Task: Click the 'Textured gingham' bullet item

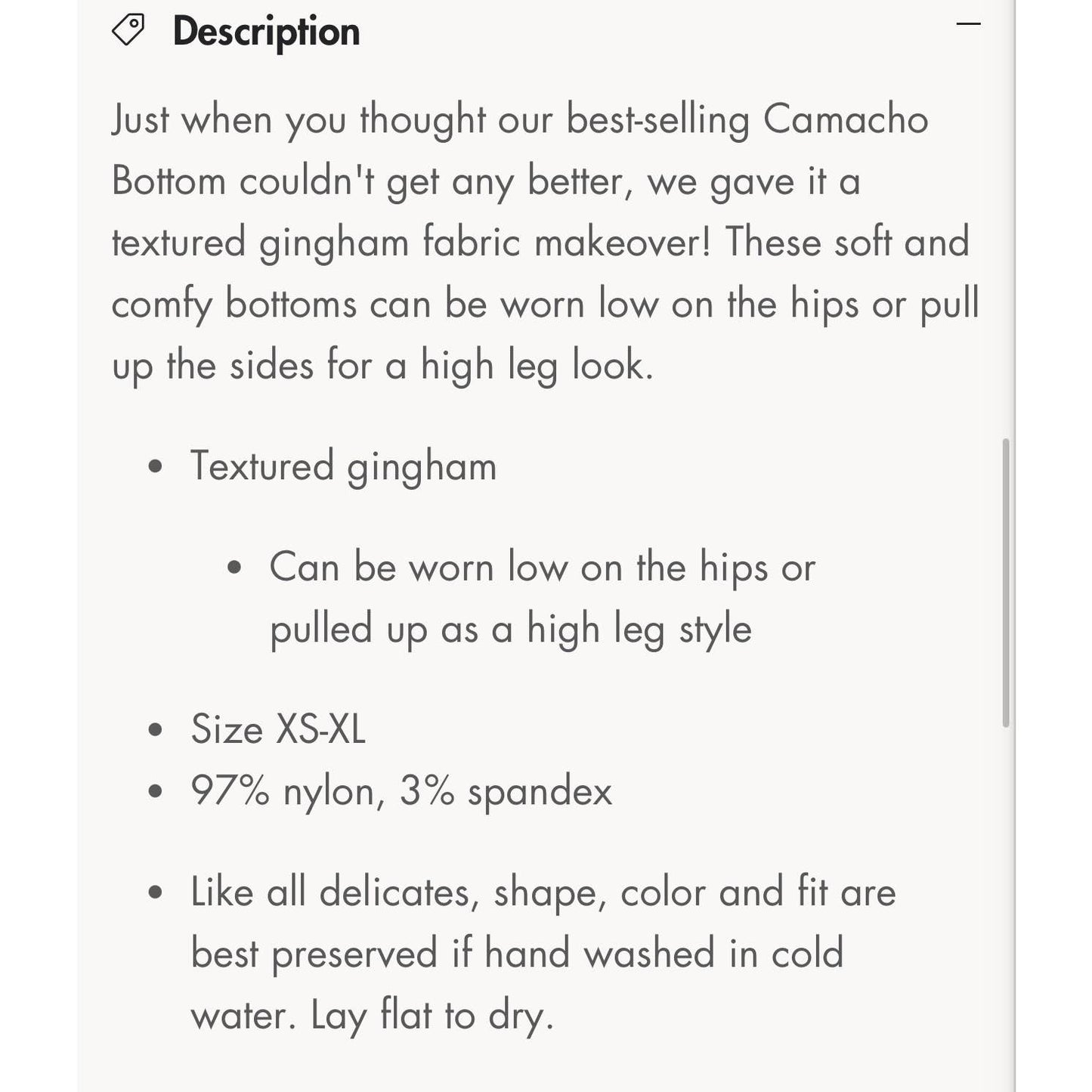Action: [343, 466]
